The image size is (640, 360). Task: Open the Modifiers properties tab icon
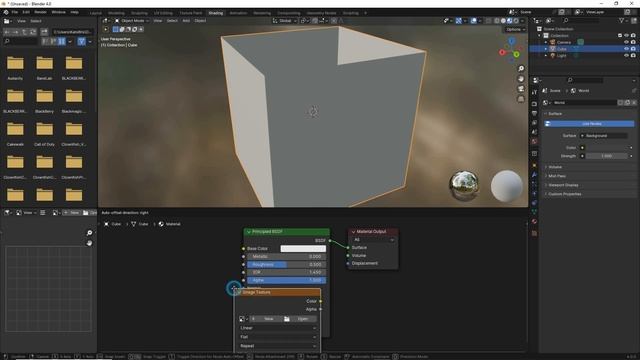(534, 174)
